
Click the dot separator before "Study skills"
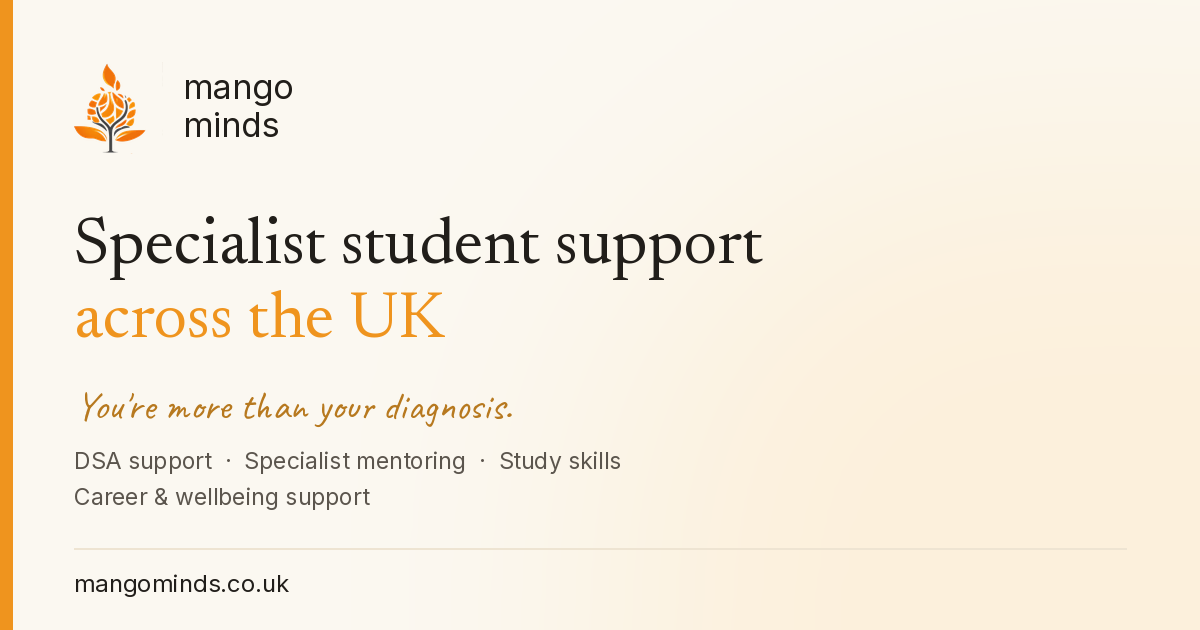click(482, 461)
